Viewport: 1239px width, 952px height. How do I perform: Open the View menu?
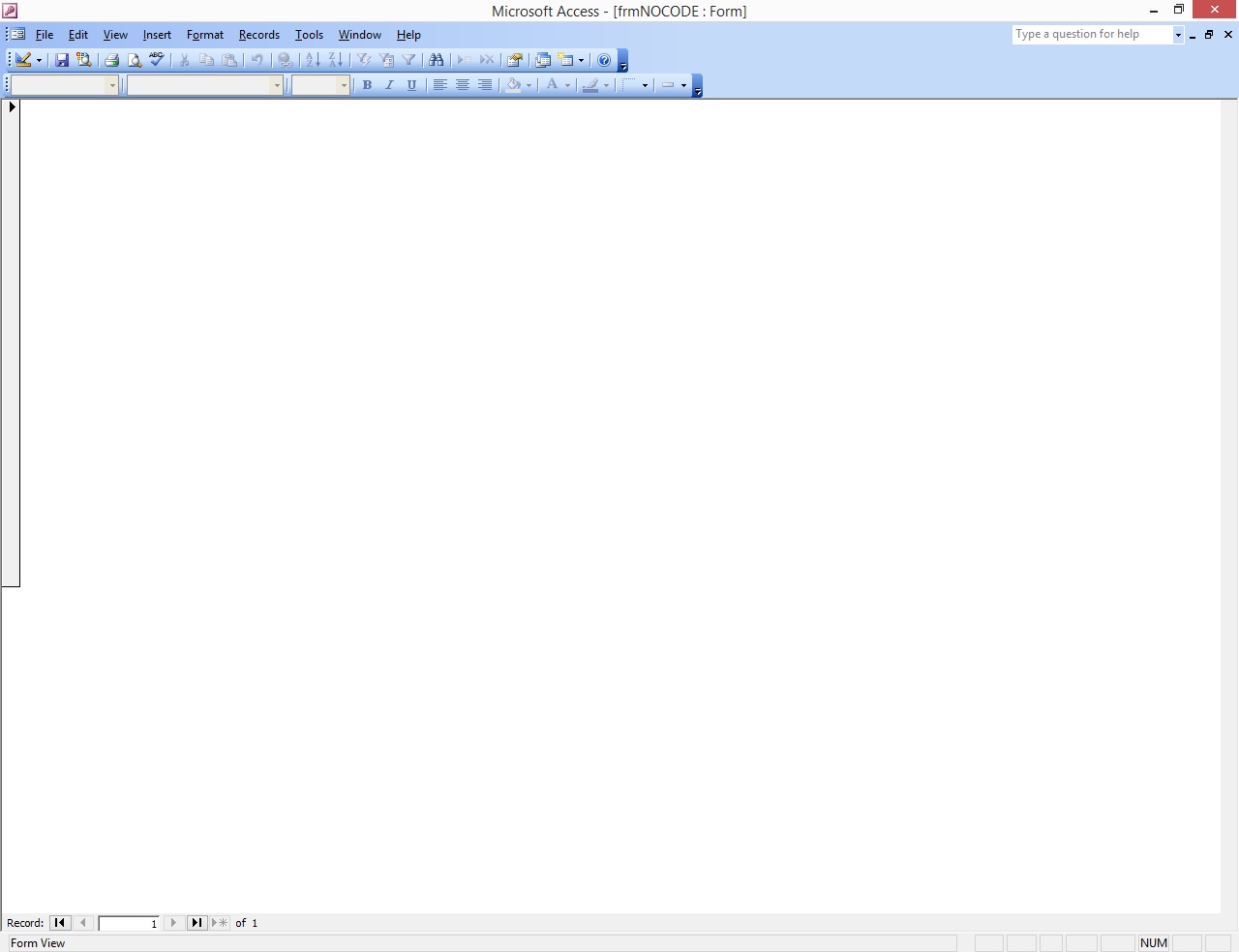tap(115, 35)
